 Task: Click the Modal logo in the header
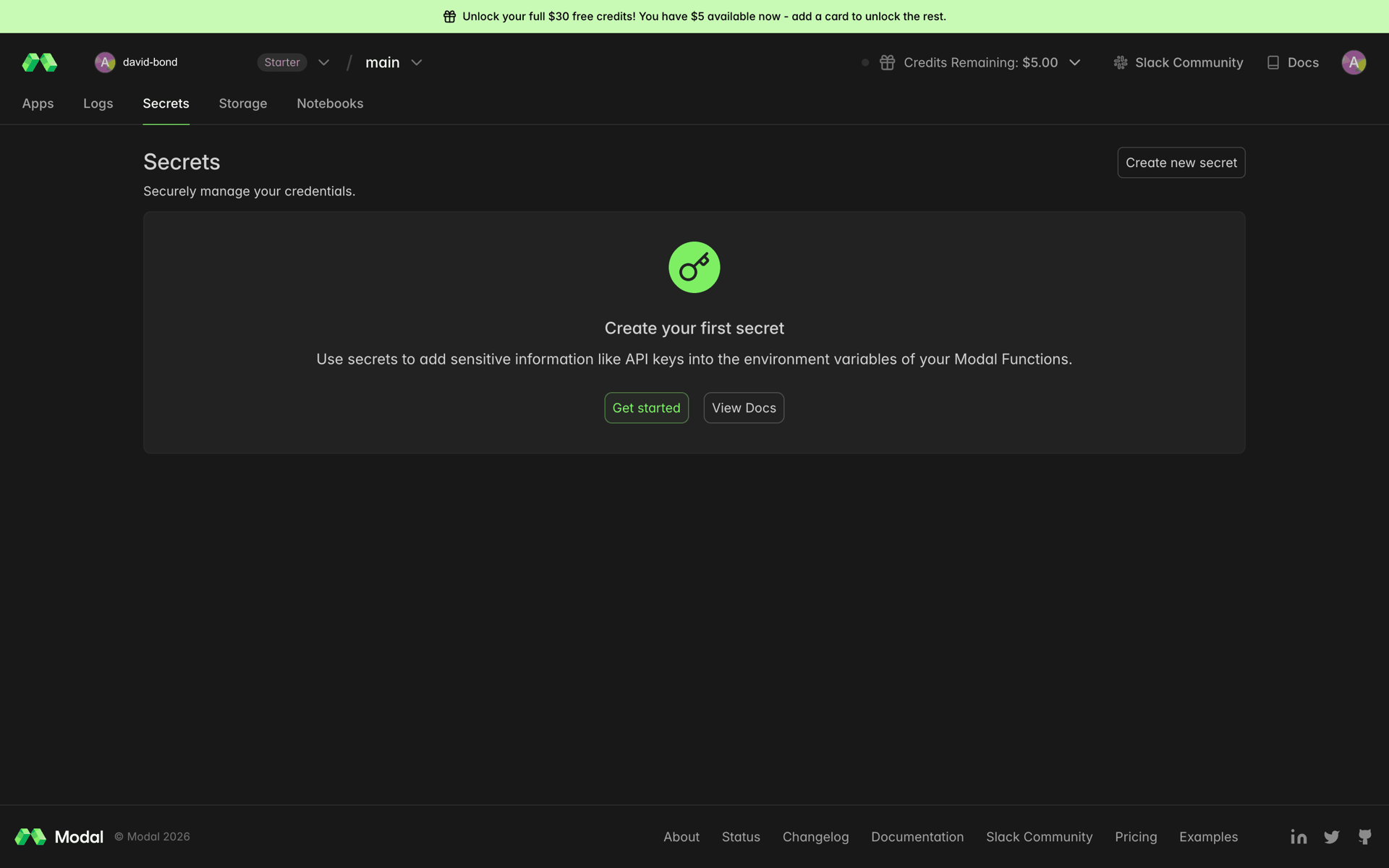40,62
